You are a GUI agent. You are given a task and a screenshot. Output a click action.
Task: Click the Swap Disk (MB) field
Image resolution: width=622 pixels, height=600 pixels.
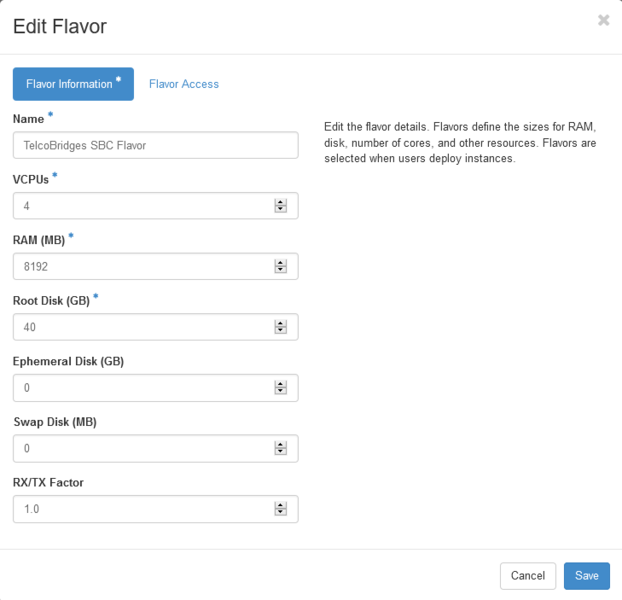point(156,449)
